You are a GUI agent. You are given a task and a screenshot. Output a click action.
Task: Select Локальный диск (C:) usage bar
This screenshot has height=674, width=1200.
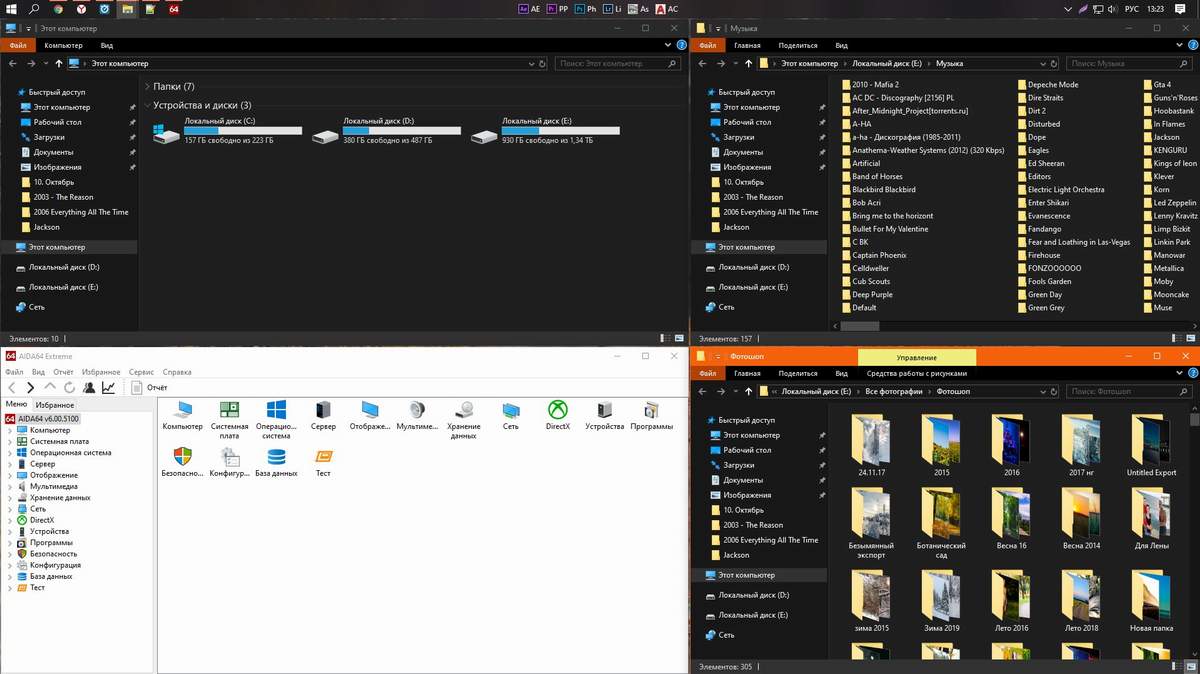[242, 131]
